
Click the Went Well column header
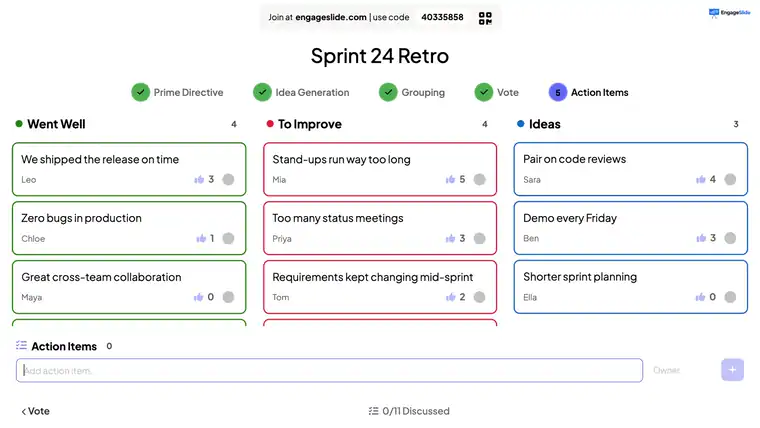[x=56, y=124]
